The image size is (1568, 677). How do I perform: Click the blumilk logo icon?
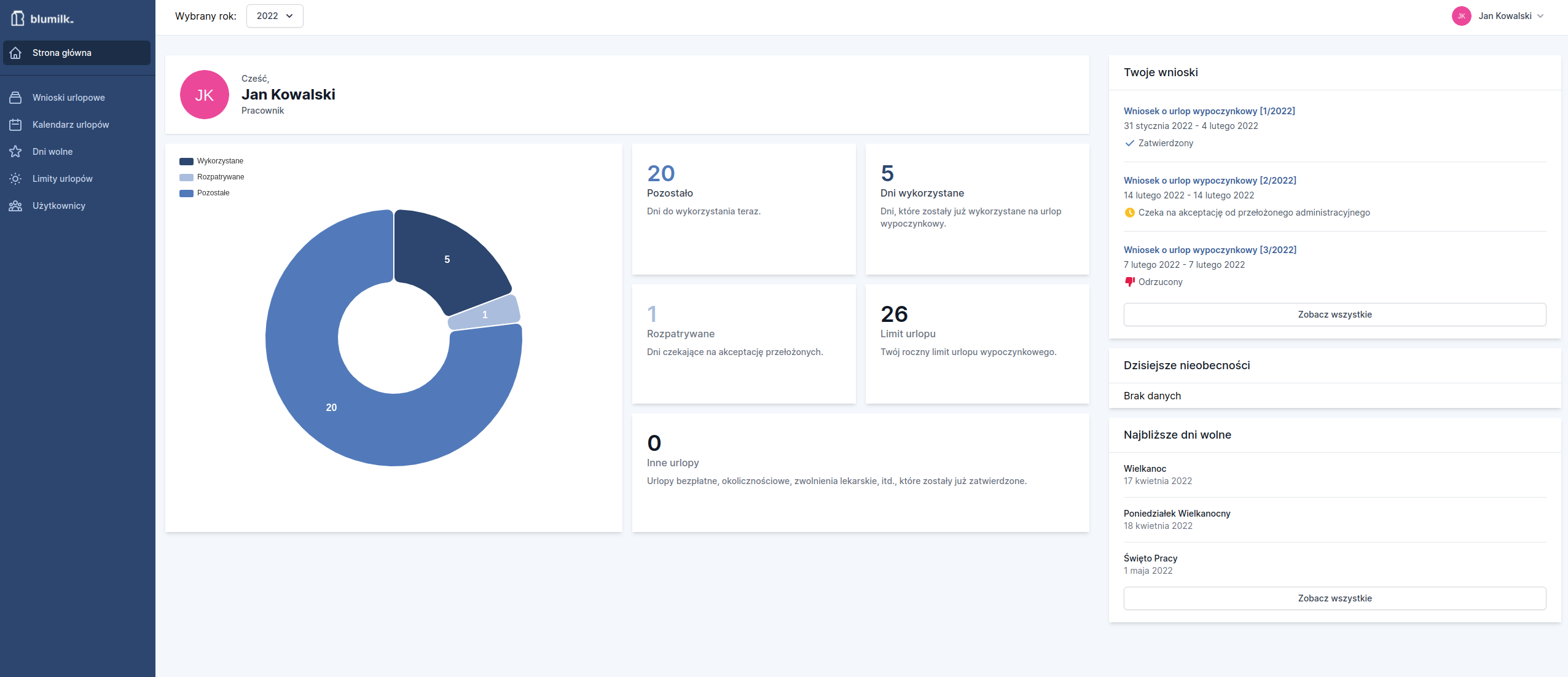(x=18, y=18)
